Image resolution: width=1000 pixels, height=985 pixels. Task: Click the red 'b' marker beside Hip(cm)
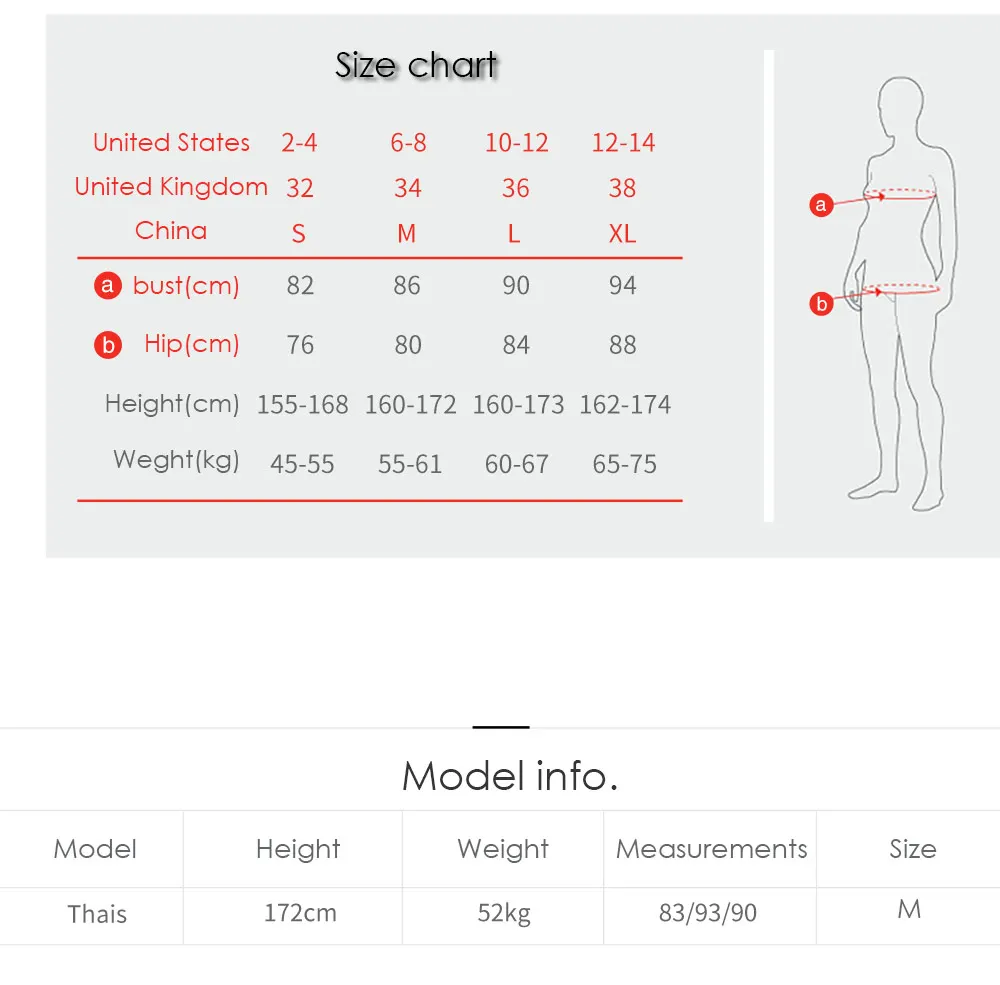108,344
